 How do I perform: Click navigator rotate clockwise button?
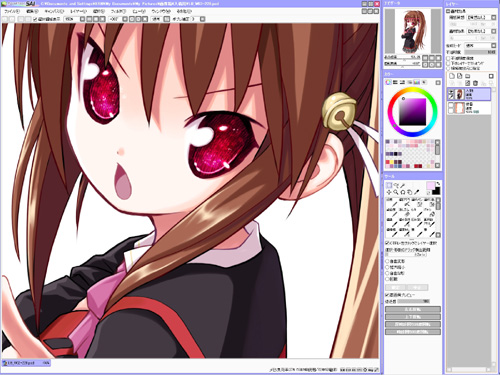click(x=432, y=65)
